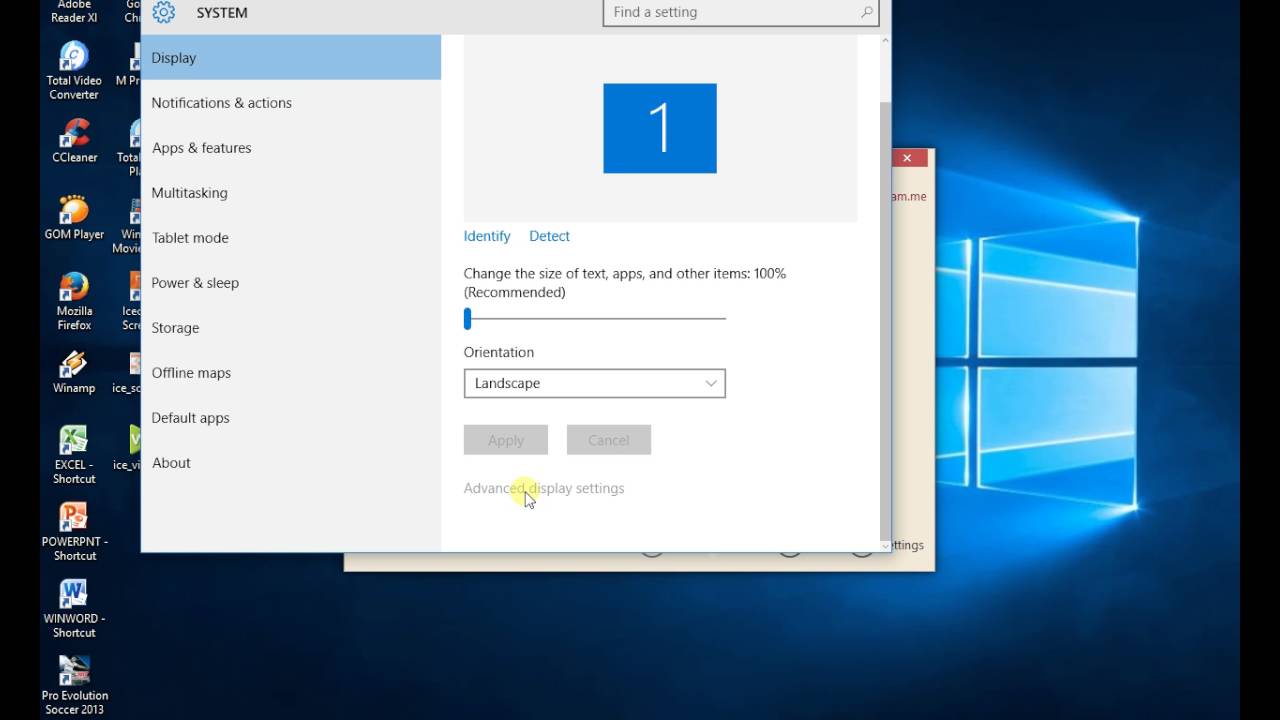This screenshot has height=720, width=1280.
Task: Open Tablet mode settings
Action: [291, 238]
